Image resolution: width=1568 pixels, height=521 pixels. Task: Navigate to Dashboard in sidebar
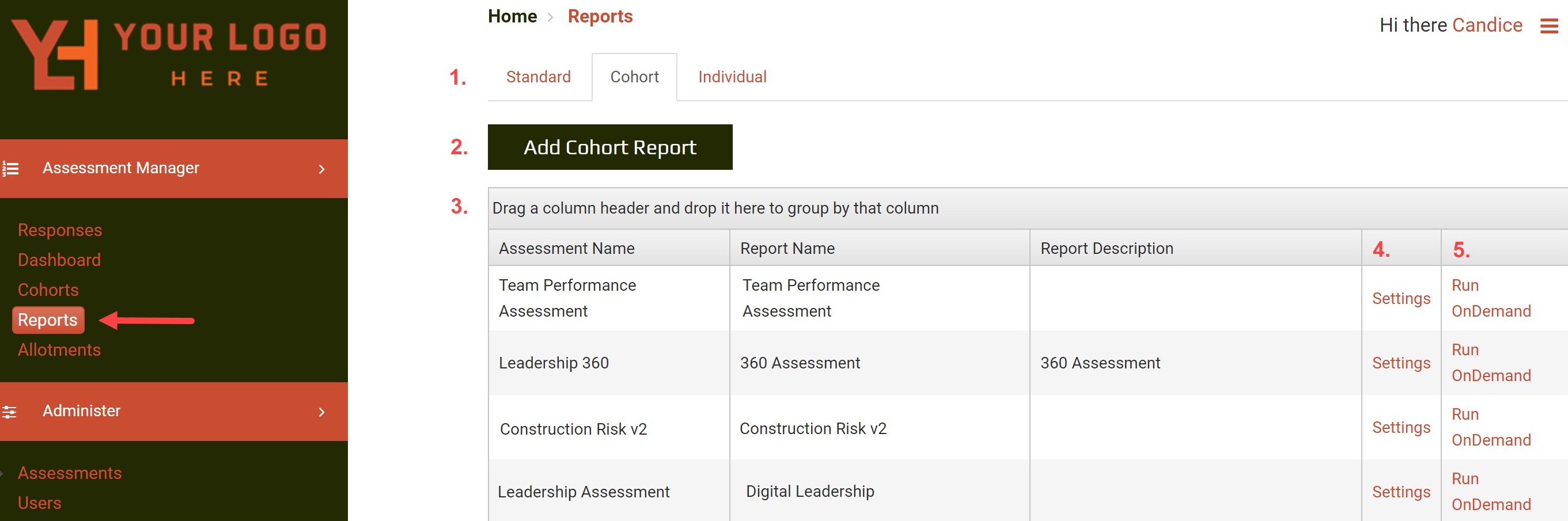59,260
